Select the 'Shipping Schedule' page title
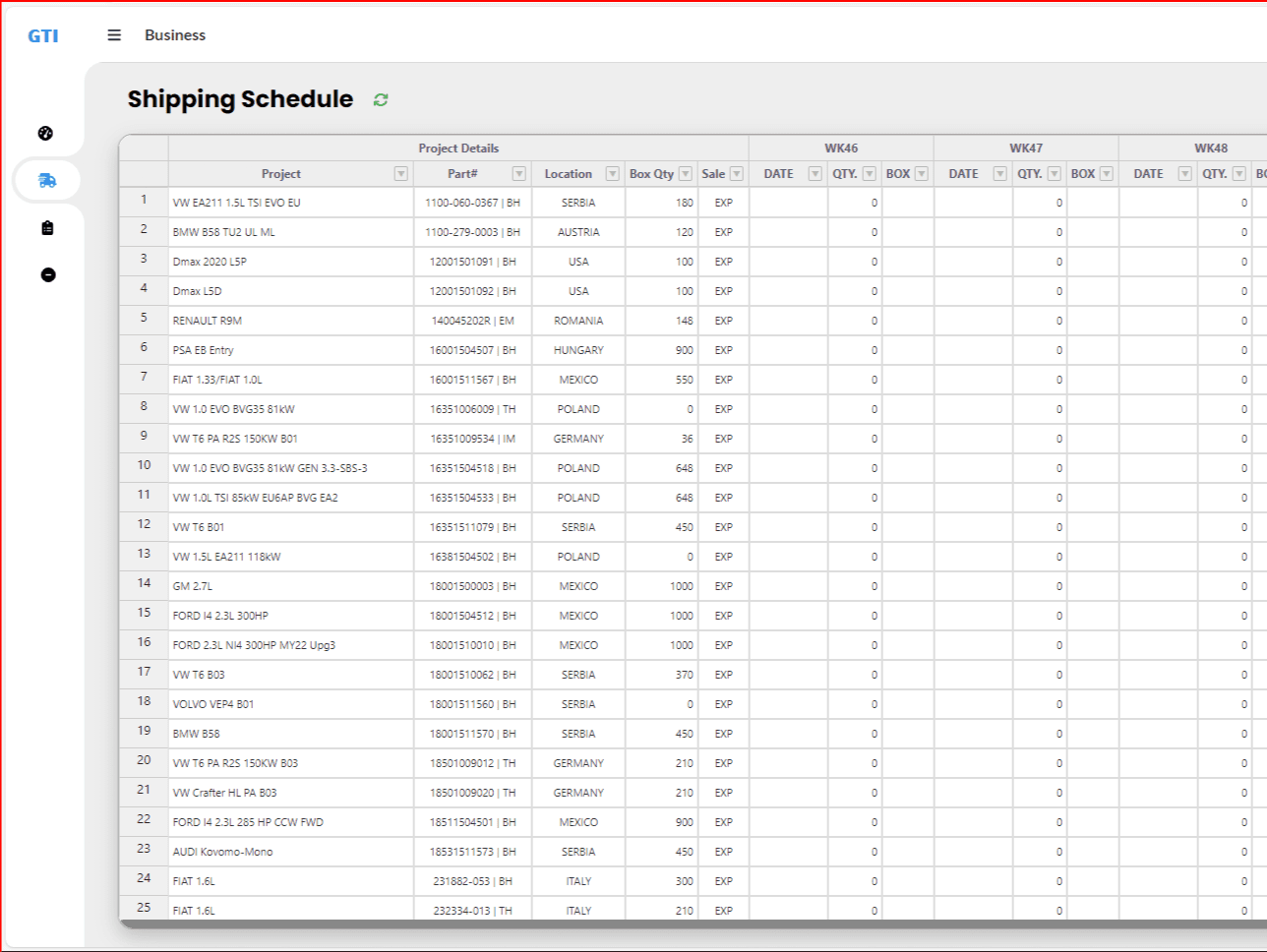 (240, 99)
